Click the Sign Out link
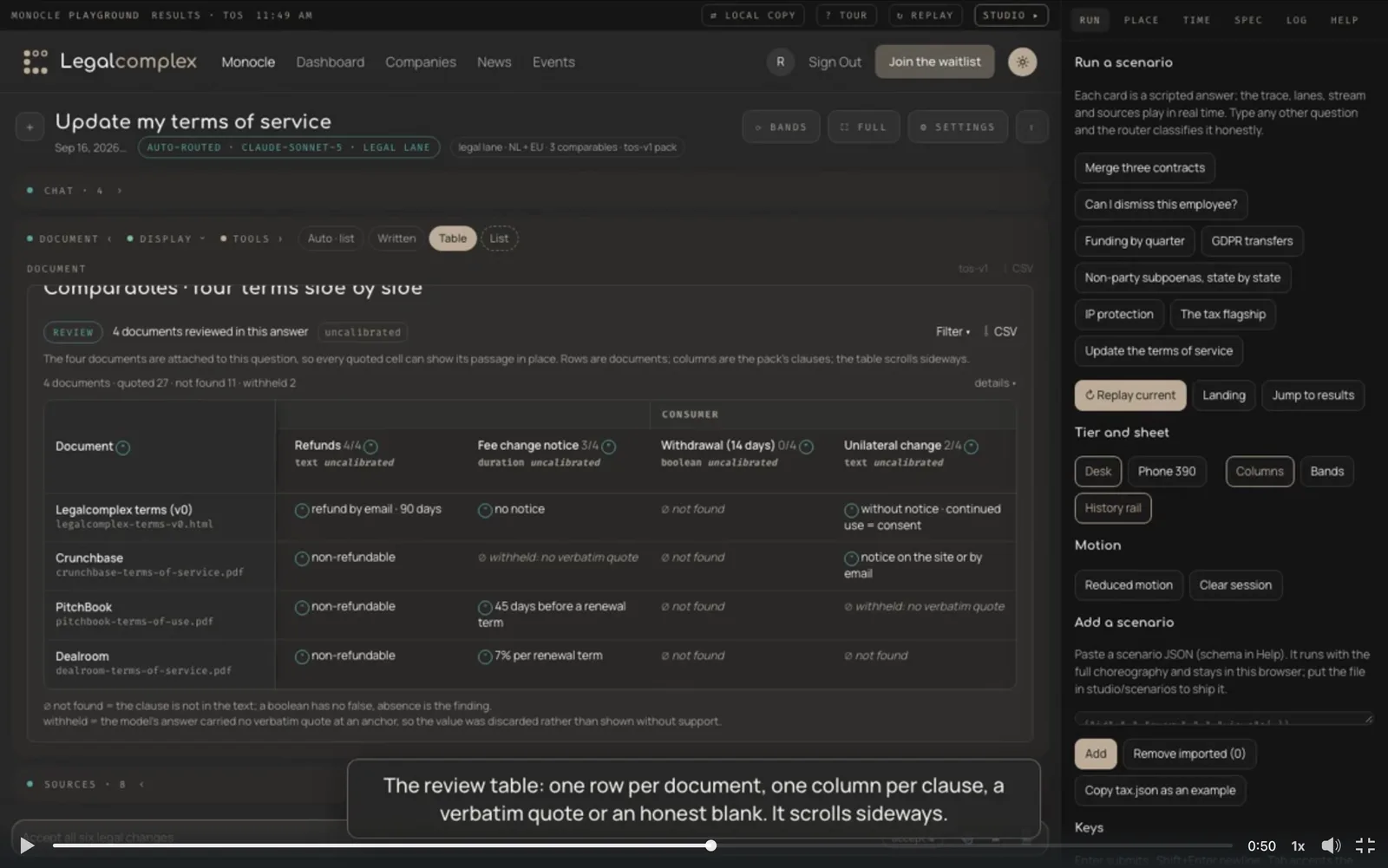This screenshot has height=868, width=1388. pyautogui.click(x=835, y=62)
